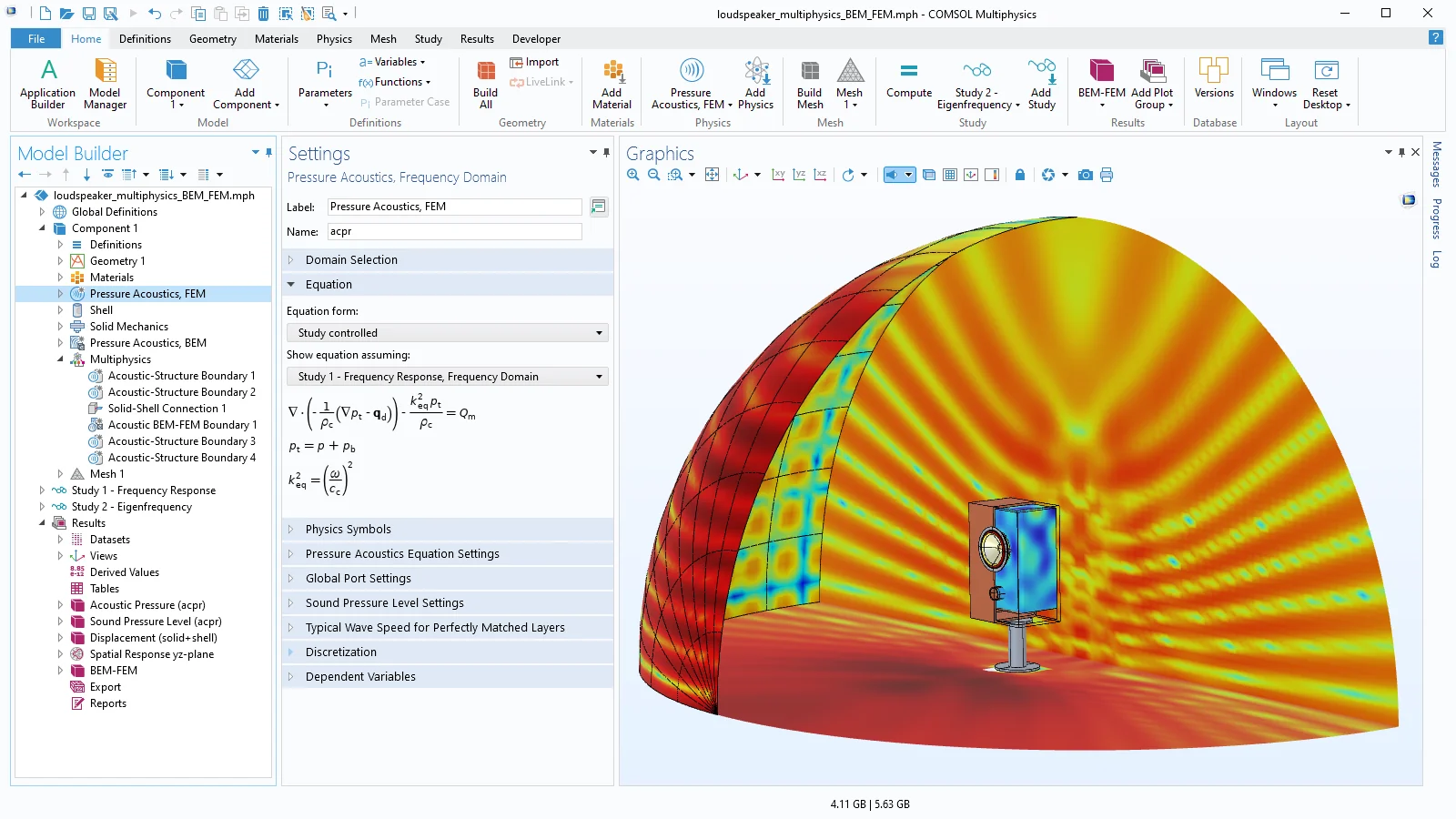Click the Compute study button
The width and height of the screenshot is (1456, 819).
pos(908,80)
